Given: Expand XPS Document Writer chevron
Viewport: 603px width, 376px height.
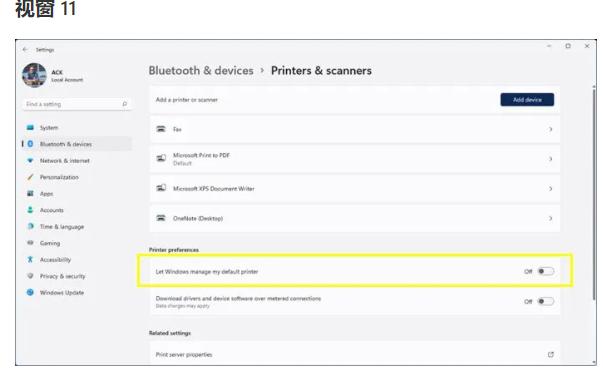Looking at the screenshot, I should (x=550, y=189).
